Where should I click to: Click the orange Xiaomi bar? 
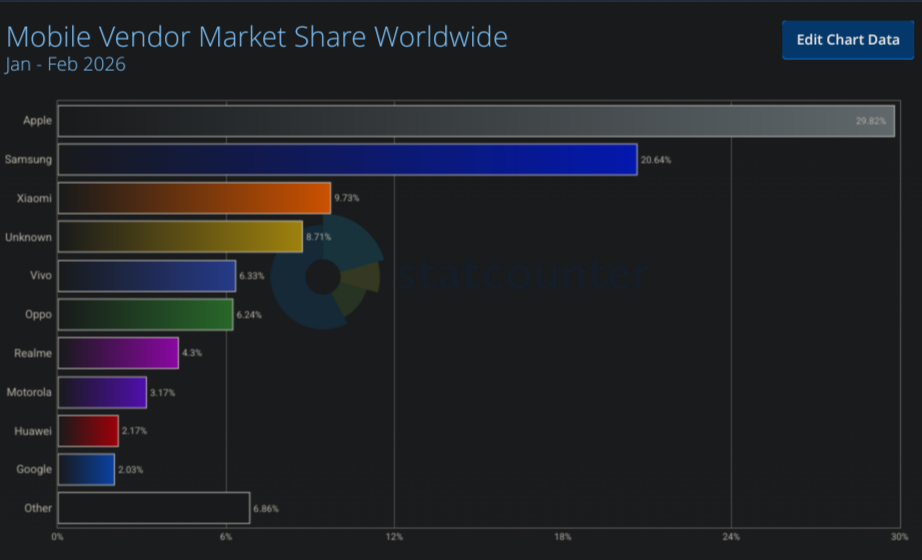[194, 198]
